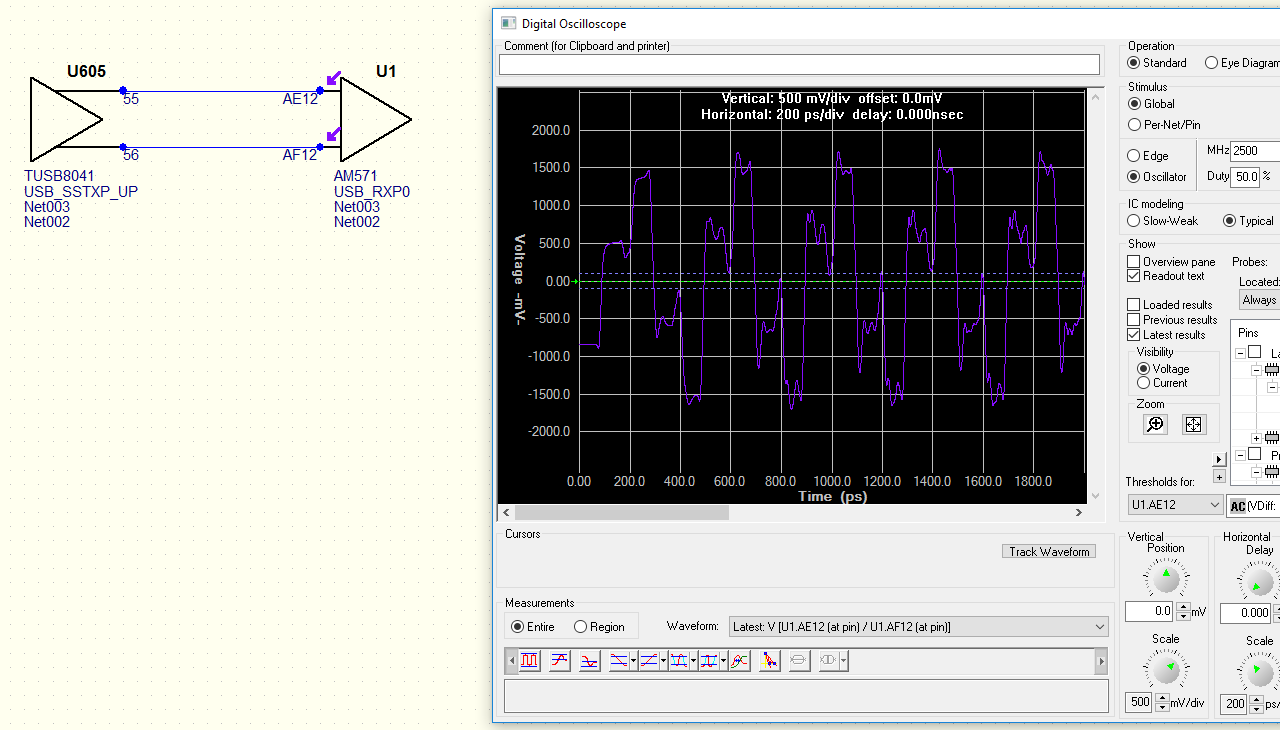Click the Track Waveform button
Screen dimensions: 1280x730
coord(1049,552)
